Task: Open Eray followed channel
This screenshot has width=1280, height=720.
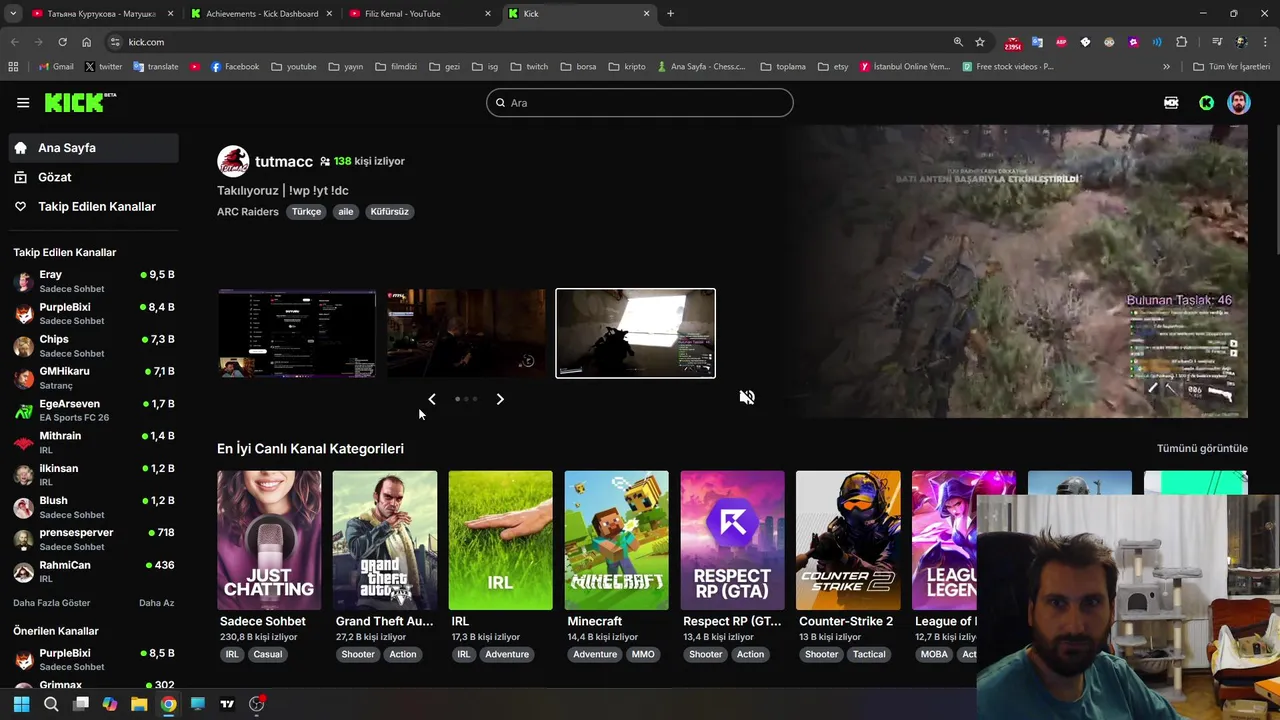Action: pos(94,281)
